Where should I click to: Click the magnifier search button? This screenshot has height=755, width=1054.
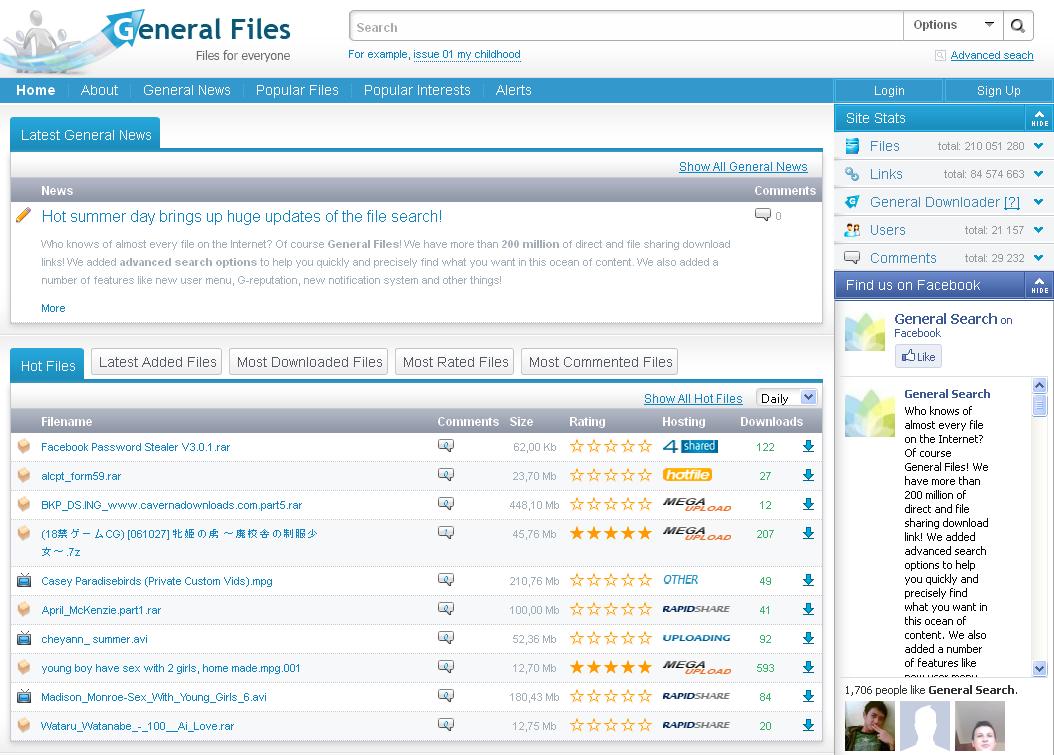(x=1018, y=26)
